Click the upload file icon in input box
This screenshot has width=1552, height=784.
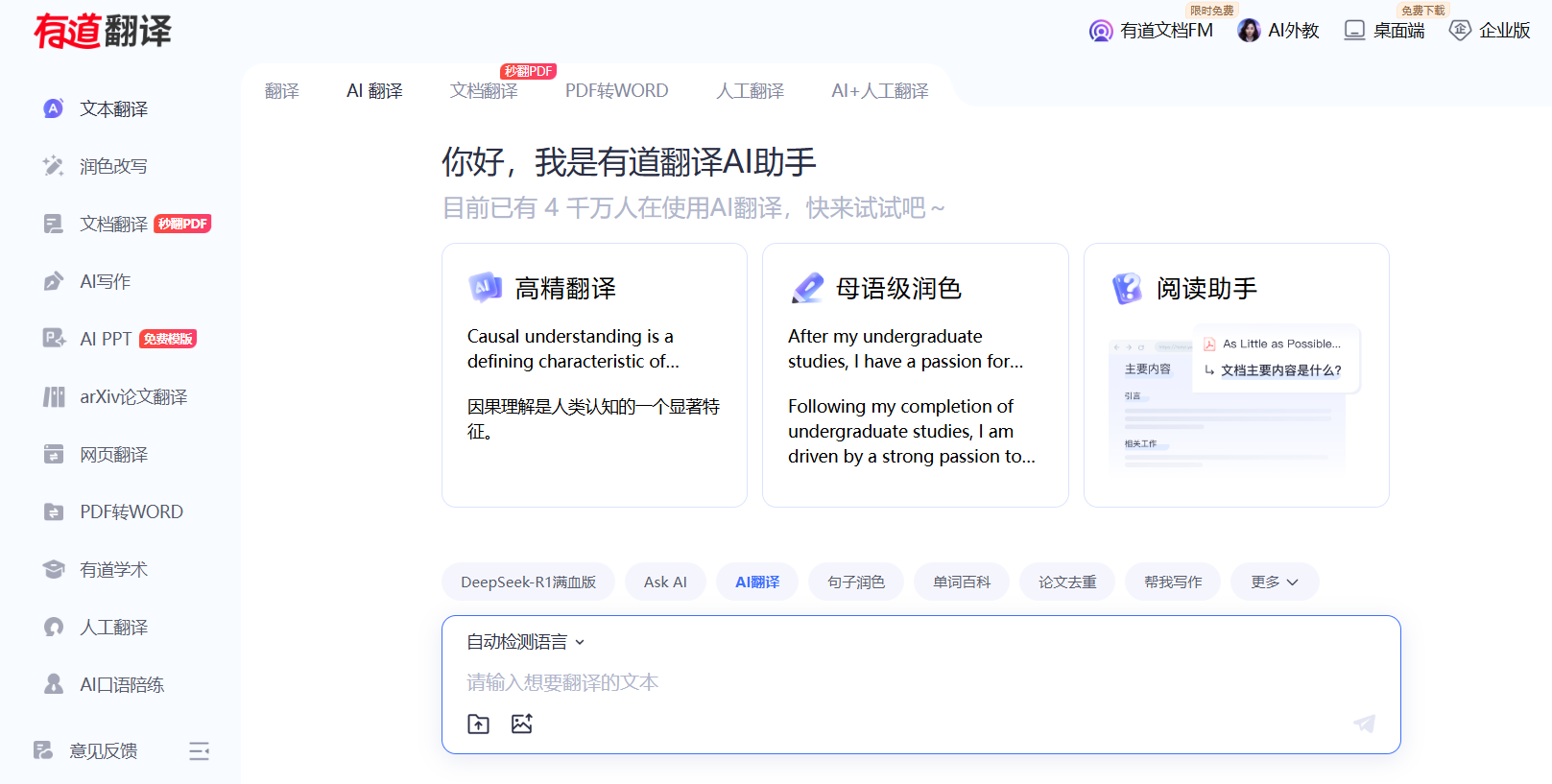point(478,725)
